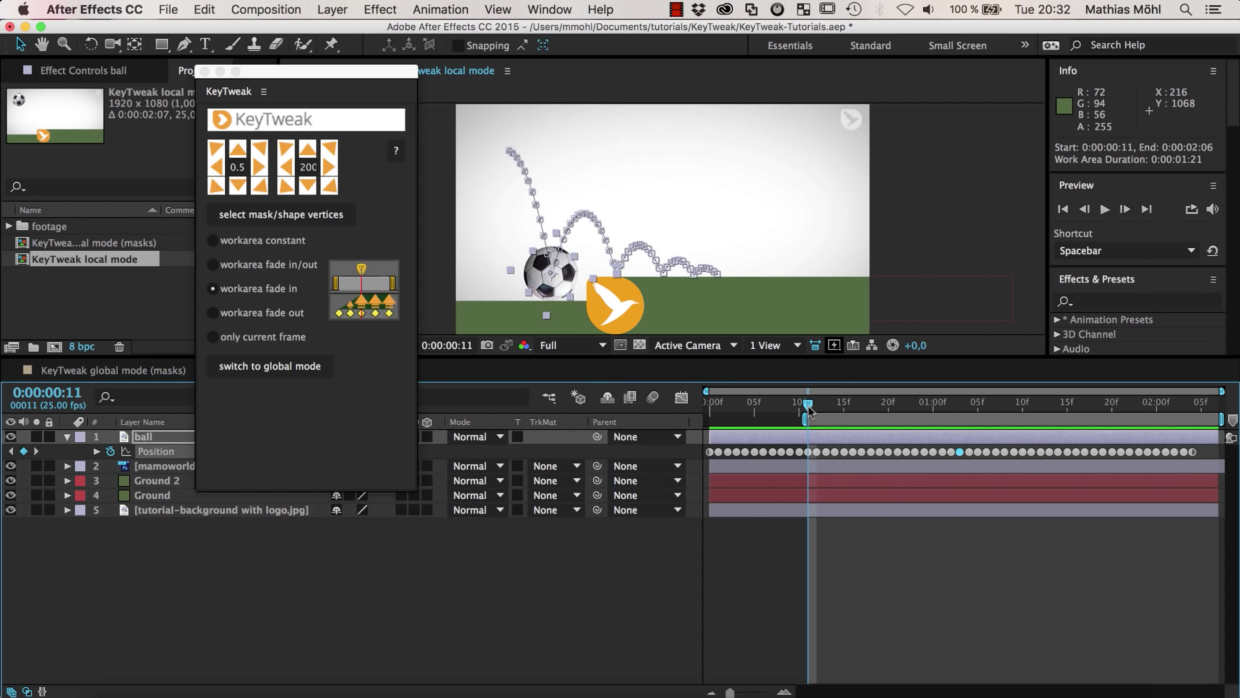Switch to the Small Screen workspace
Image resolution: width=1240 pixels, height=698 pixels.
(x=957, y=46)
